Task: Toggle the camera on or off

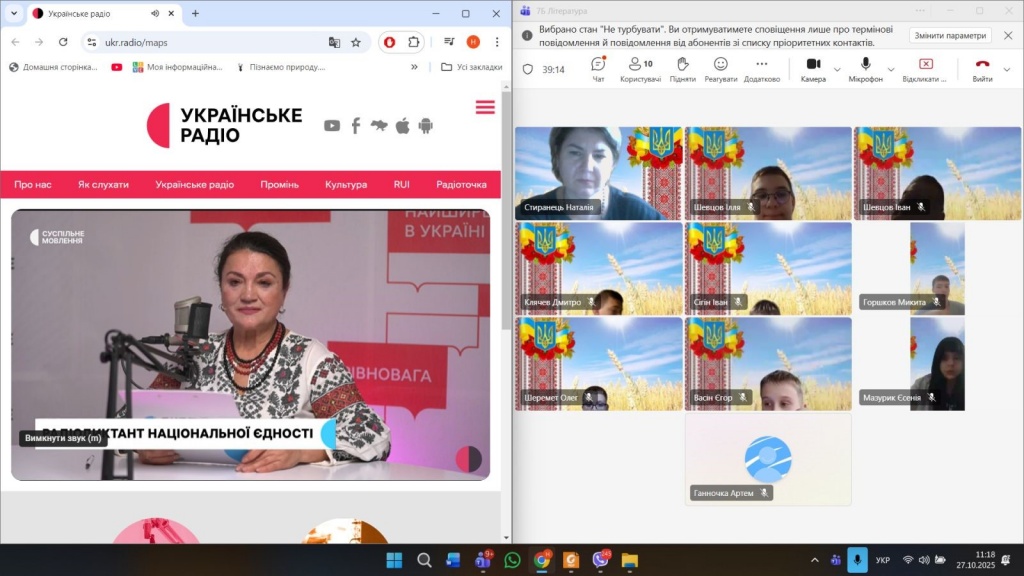Action: coord(813,67)
